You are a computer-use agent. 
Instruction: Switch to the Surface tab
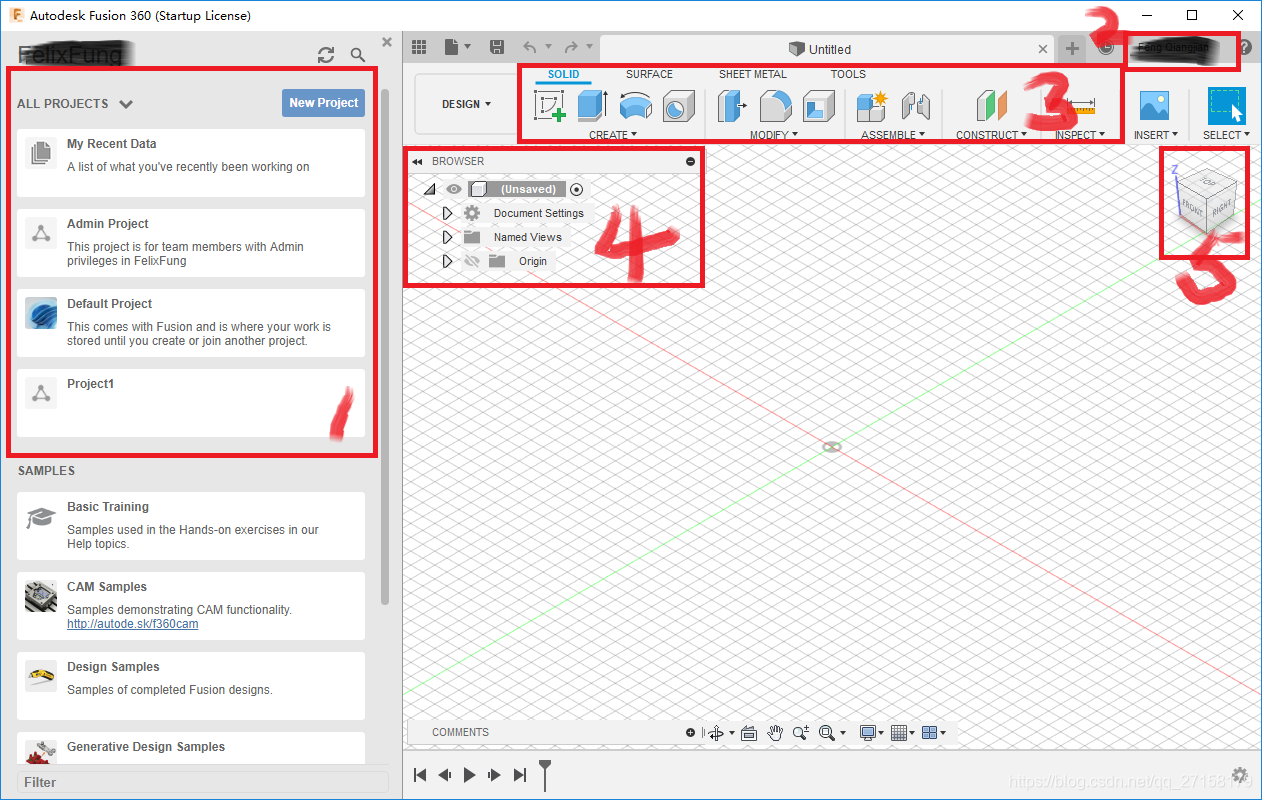point(649,74)
